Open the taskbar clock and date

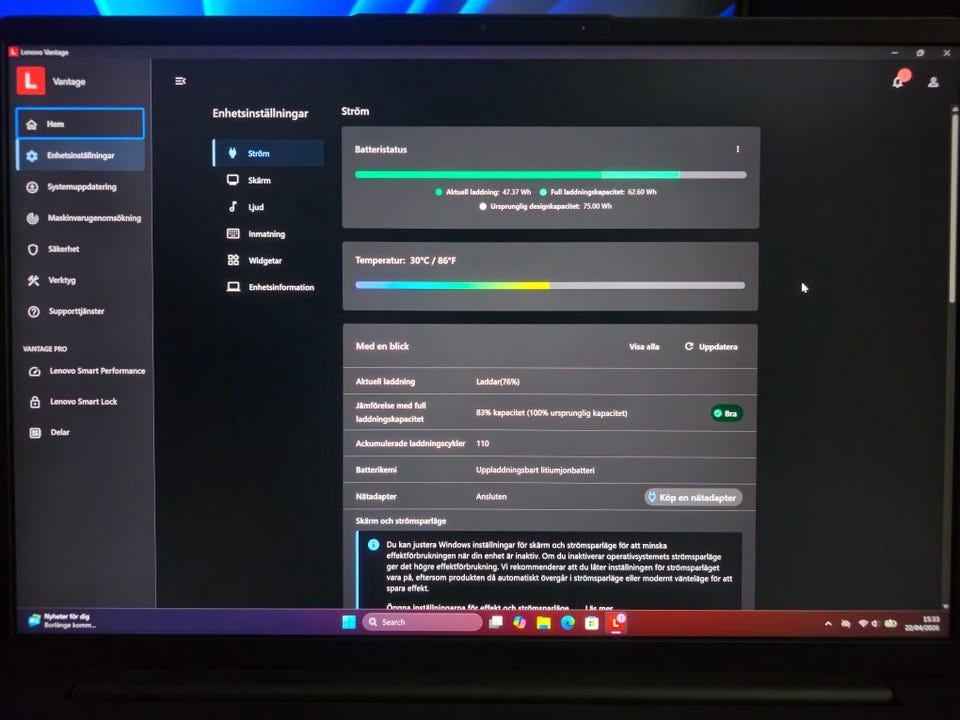point(923,623)
